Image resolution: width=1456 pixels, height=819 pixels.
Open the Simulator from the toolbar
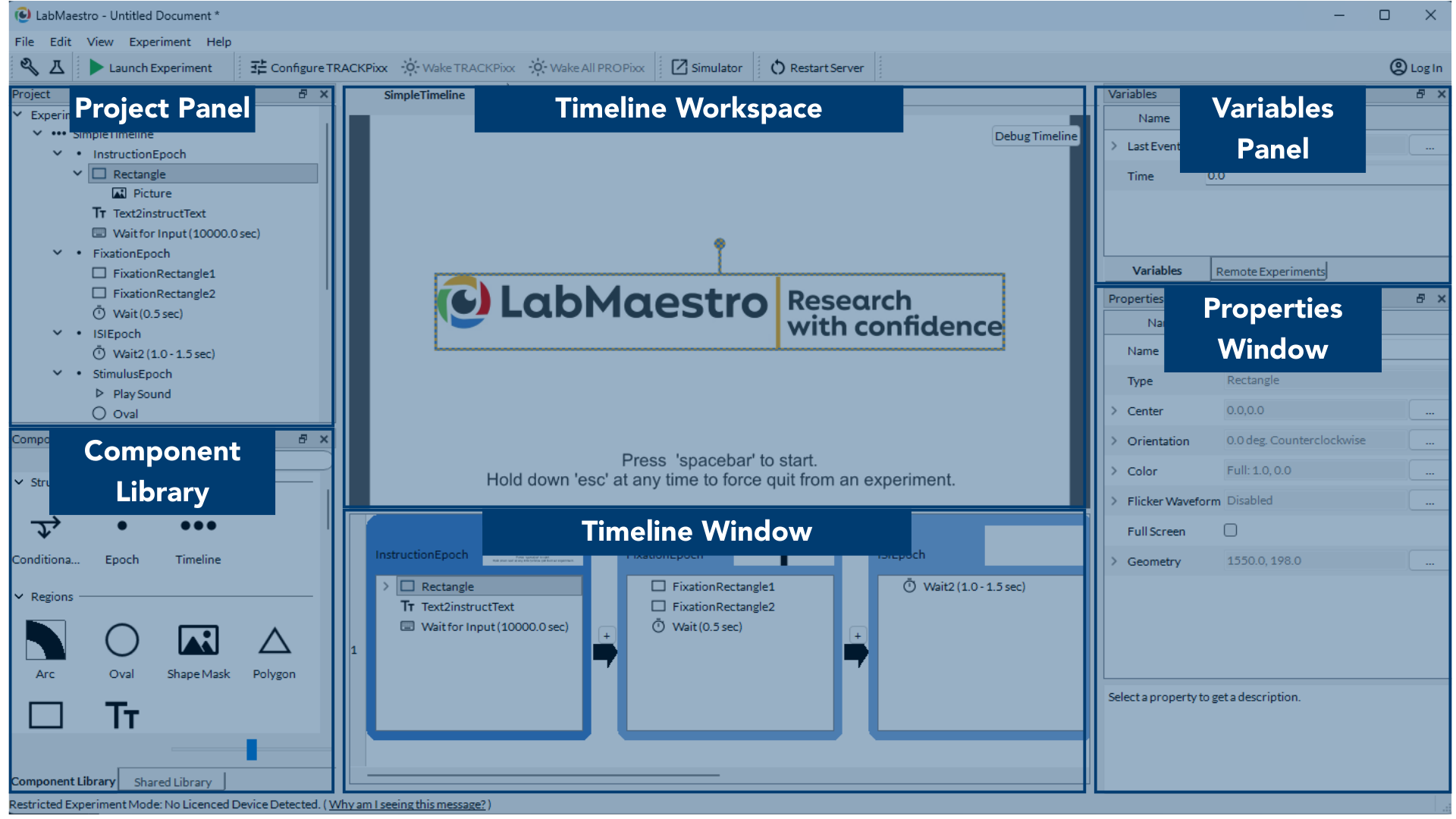click(x=706, y=67)
